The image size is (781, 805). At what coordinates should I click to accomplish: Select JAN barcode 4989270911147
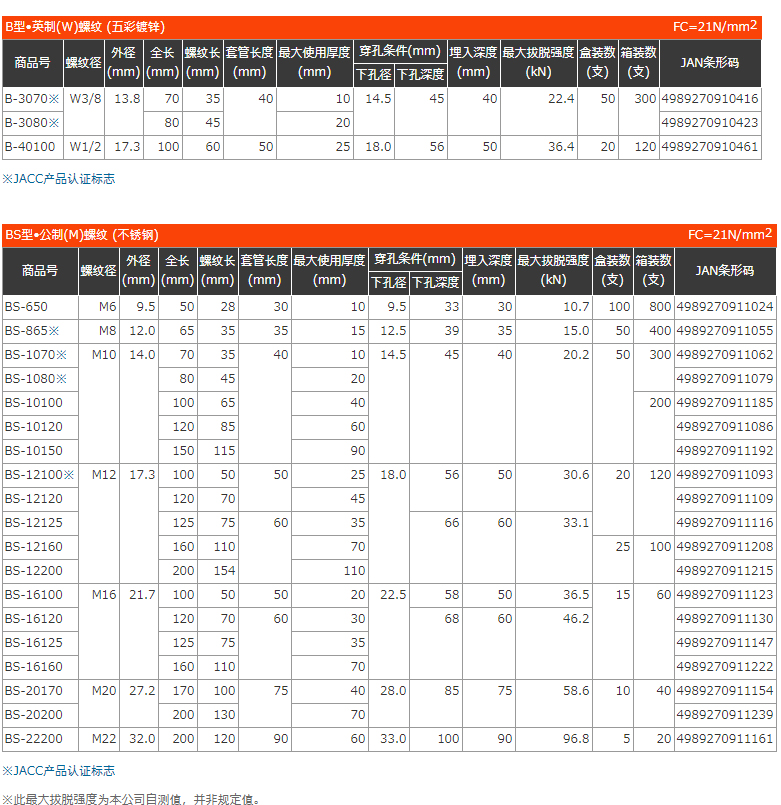(725, 643)
